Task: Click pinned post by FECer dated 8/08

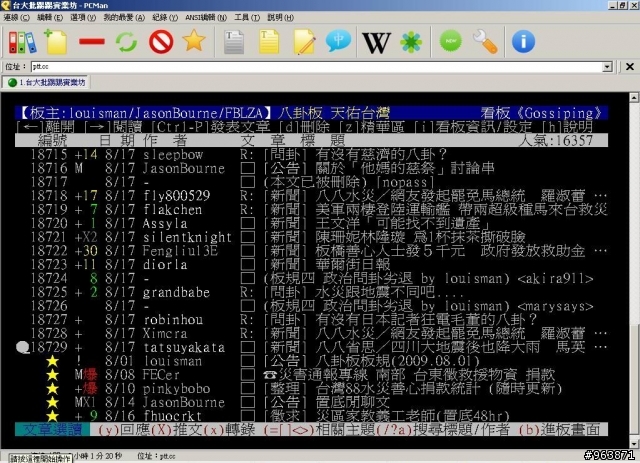Action: (x=311, y=375)
